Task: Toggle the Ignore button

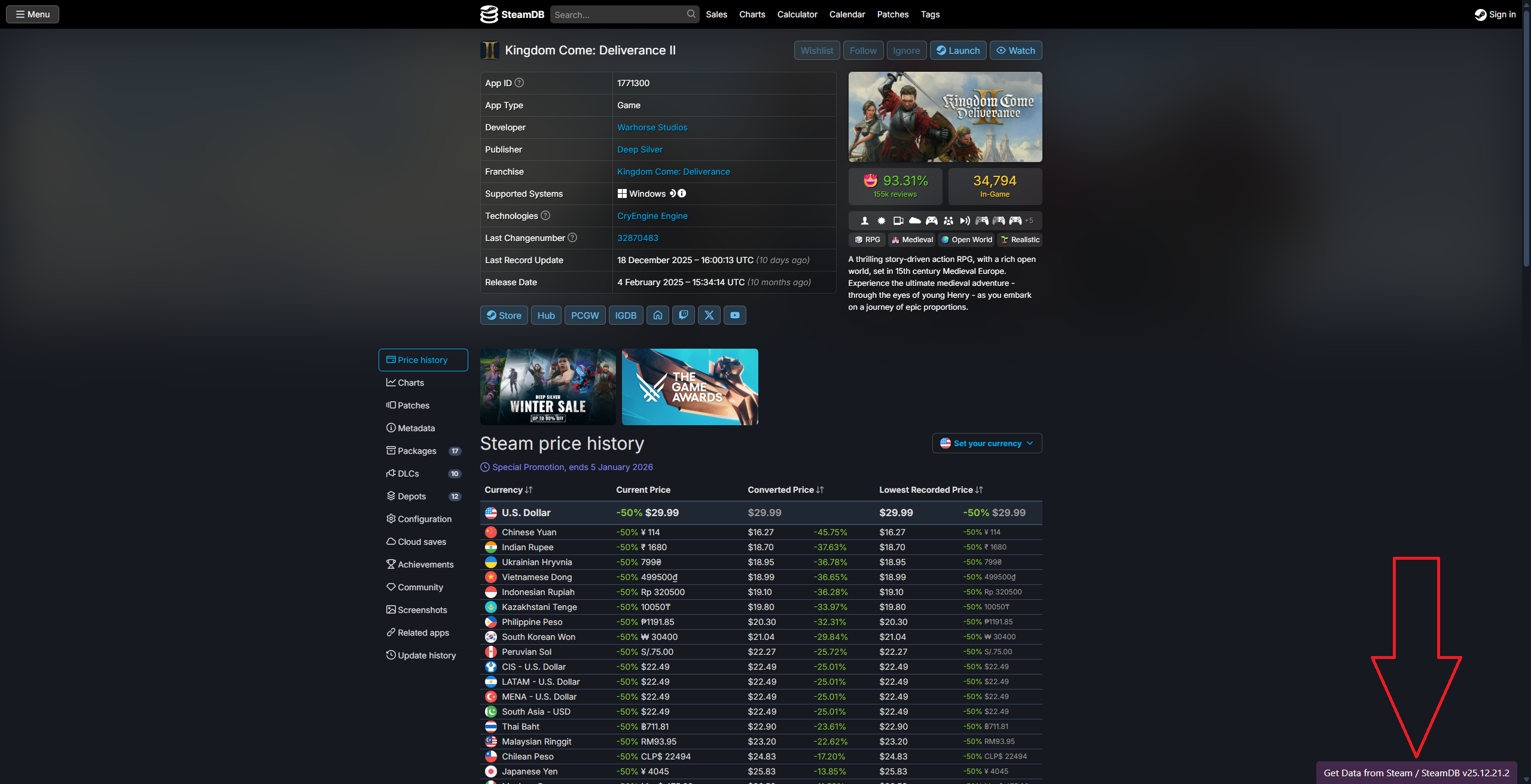Action: pyautogui.click(x=906, y=50)
